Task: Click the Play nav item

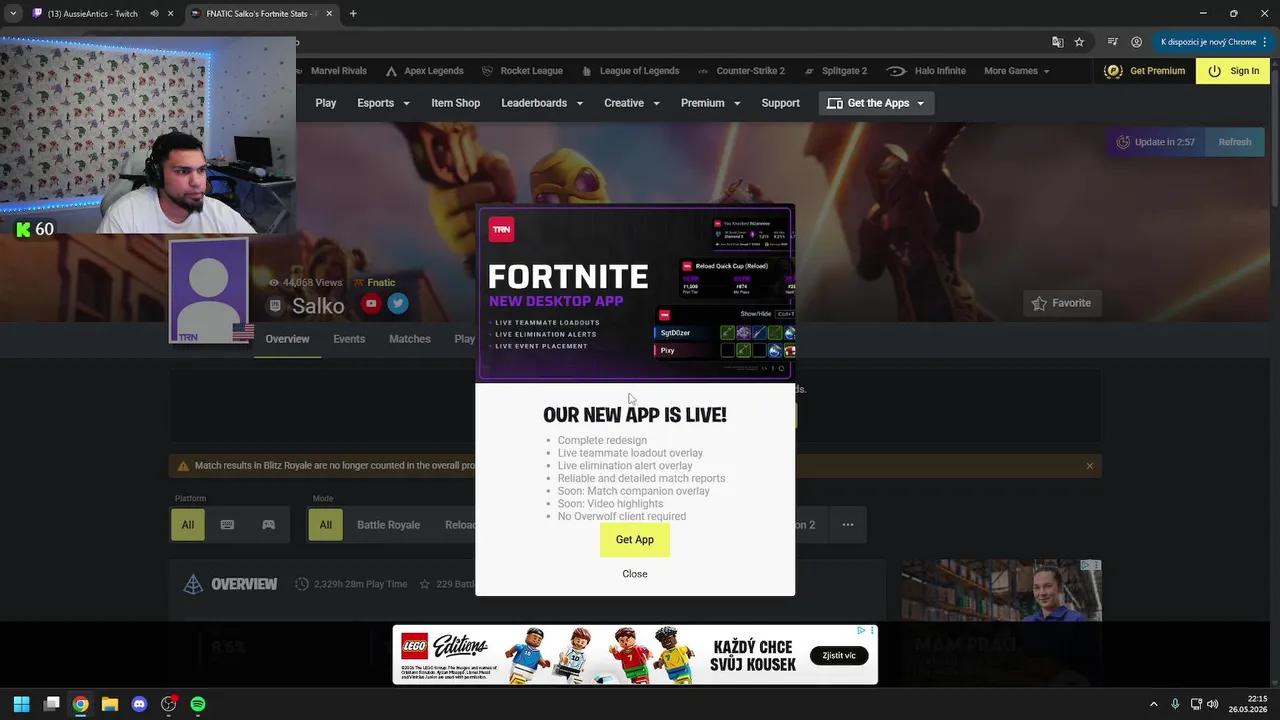Action: tap(326, 103)
